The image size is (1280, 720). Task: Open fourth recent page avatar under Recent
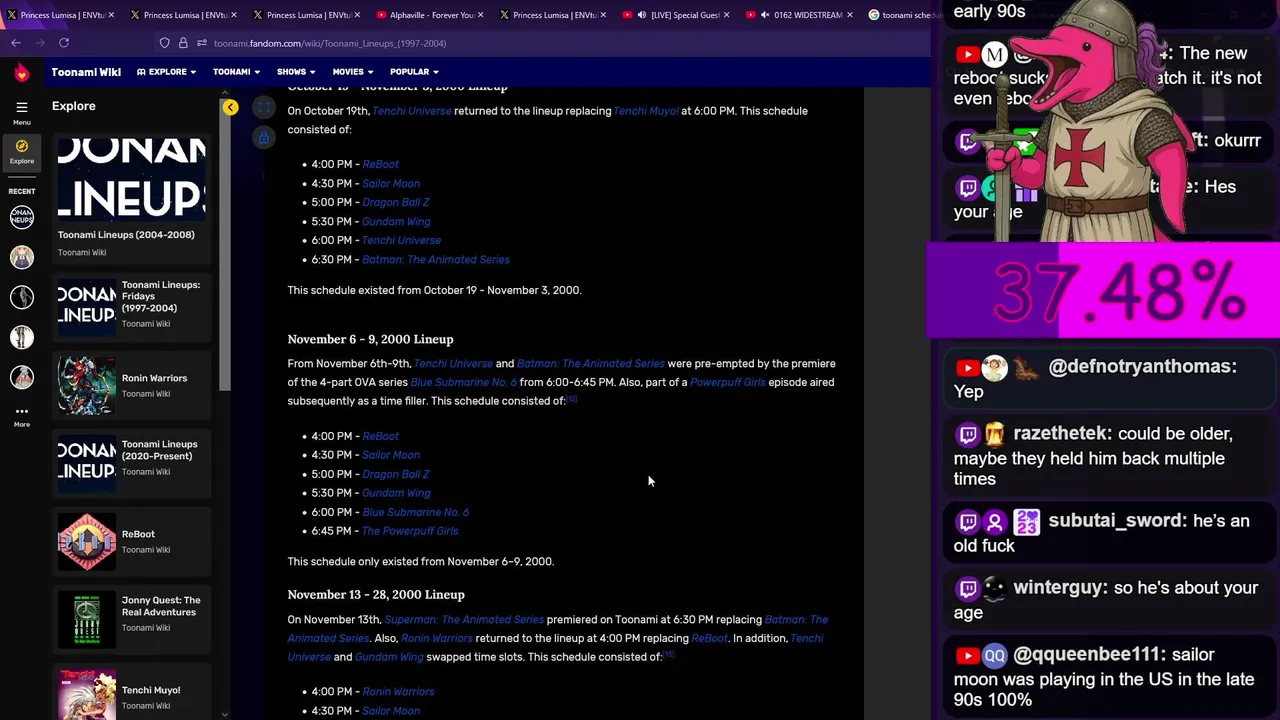pyautogui.click(x=22, y=337)
